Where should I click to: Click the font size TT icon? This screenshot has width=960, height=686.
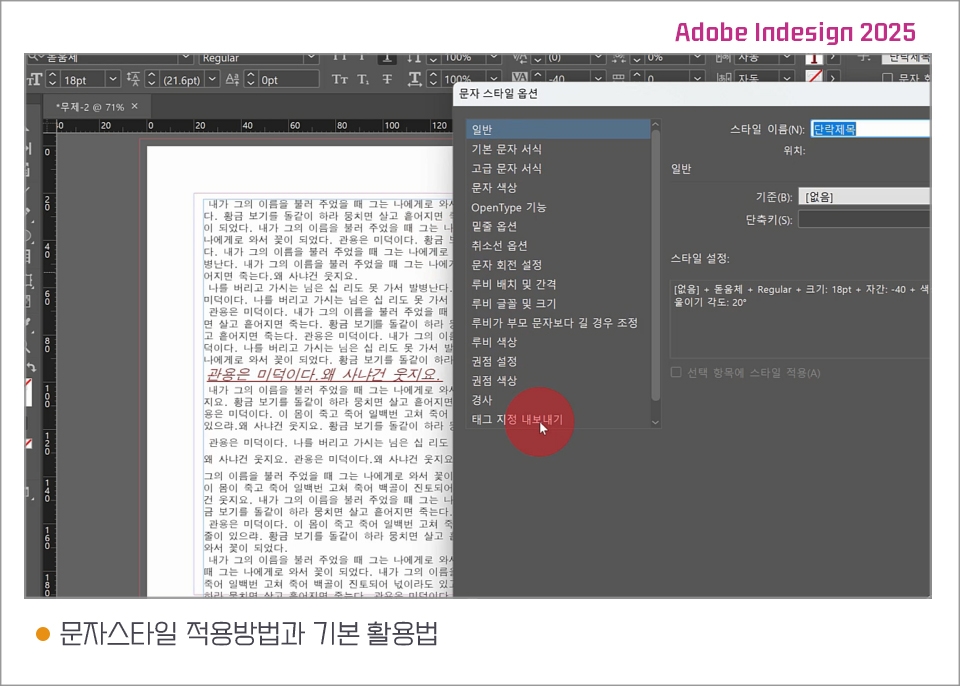click(34, 80)
